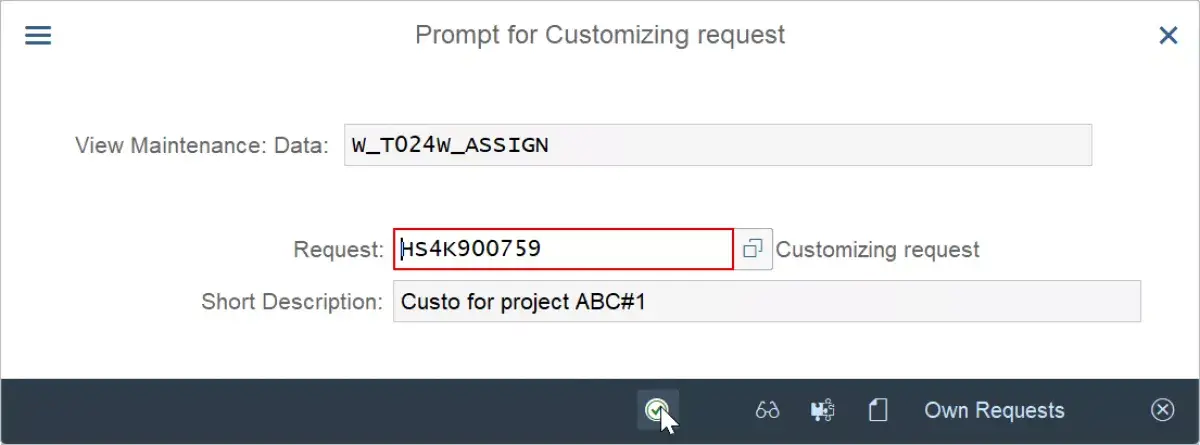Click into the Request input HS4K900759

(x=563, y=249)
